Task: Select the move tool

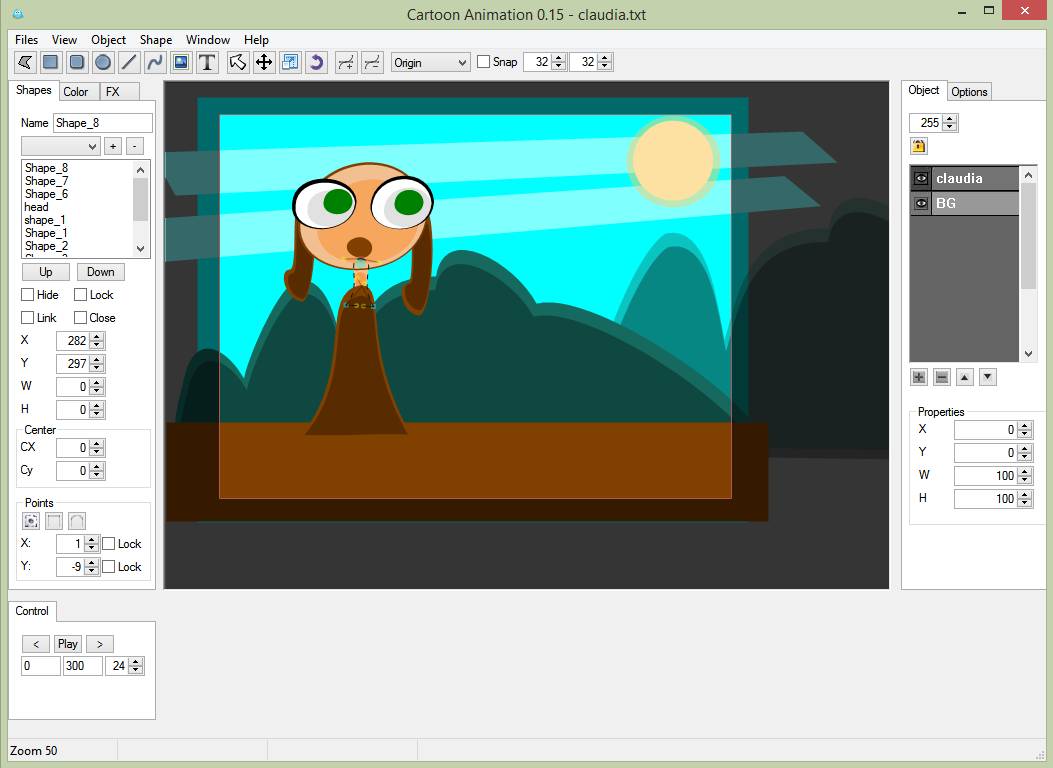Action: coord(264,62)
